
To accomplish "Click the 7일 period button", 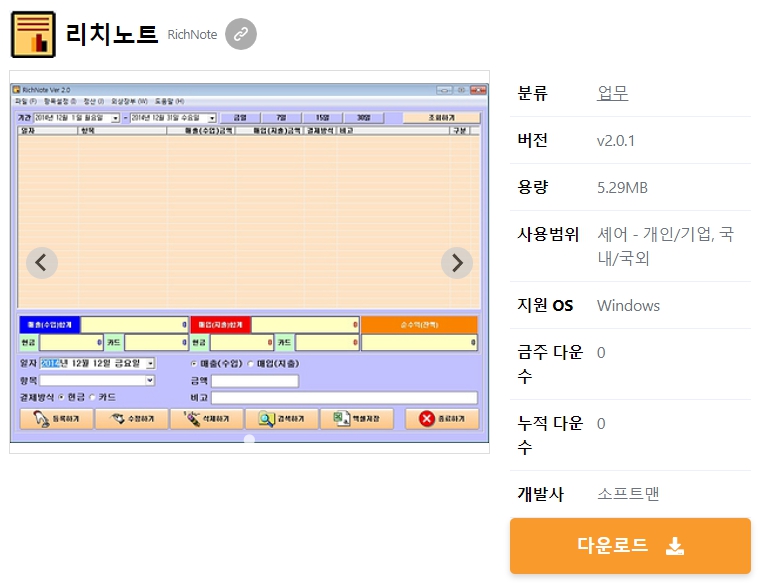I will (x=281, y=118).
